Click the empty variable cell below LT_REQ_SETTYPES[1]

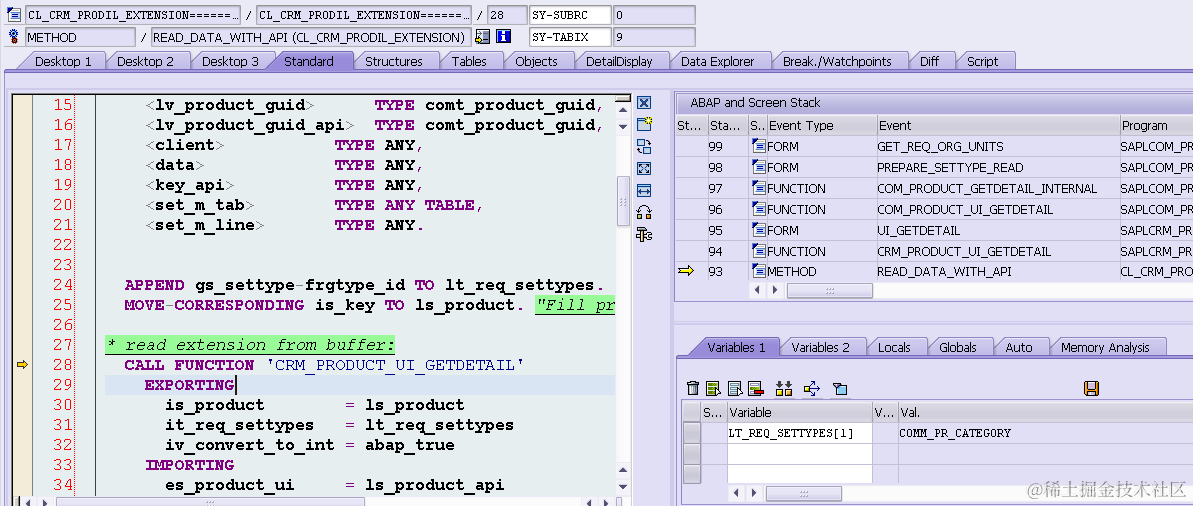point(800,453)
